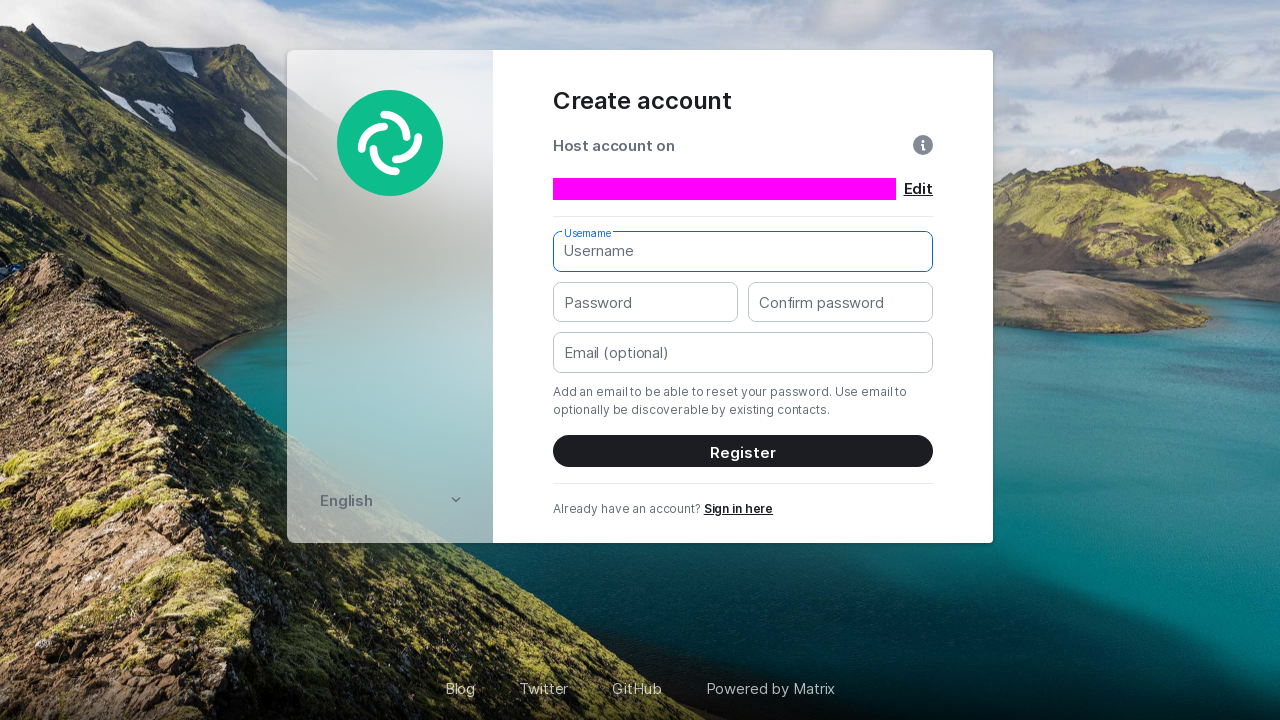
Task: Open the English language selector
Action: coord(390,501)
